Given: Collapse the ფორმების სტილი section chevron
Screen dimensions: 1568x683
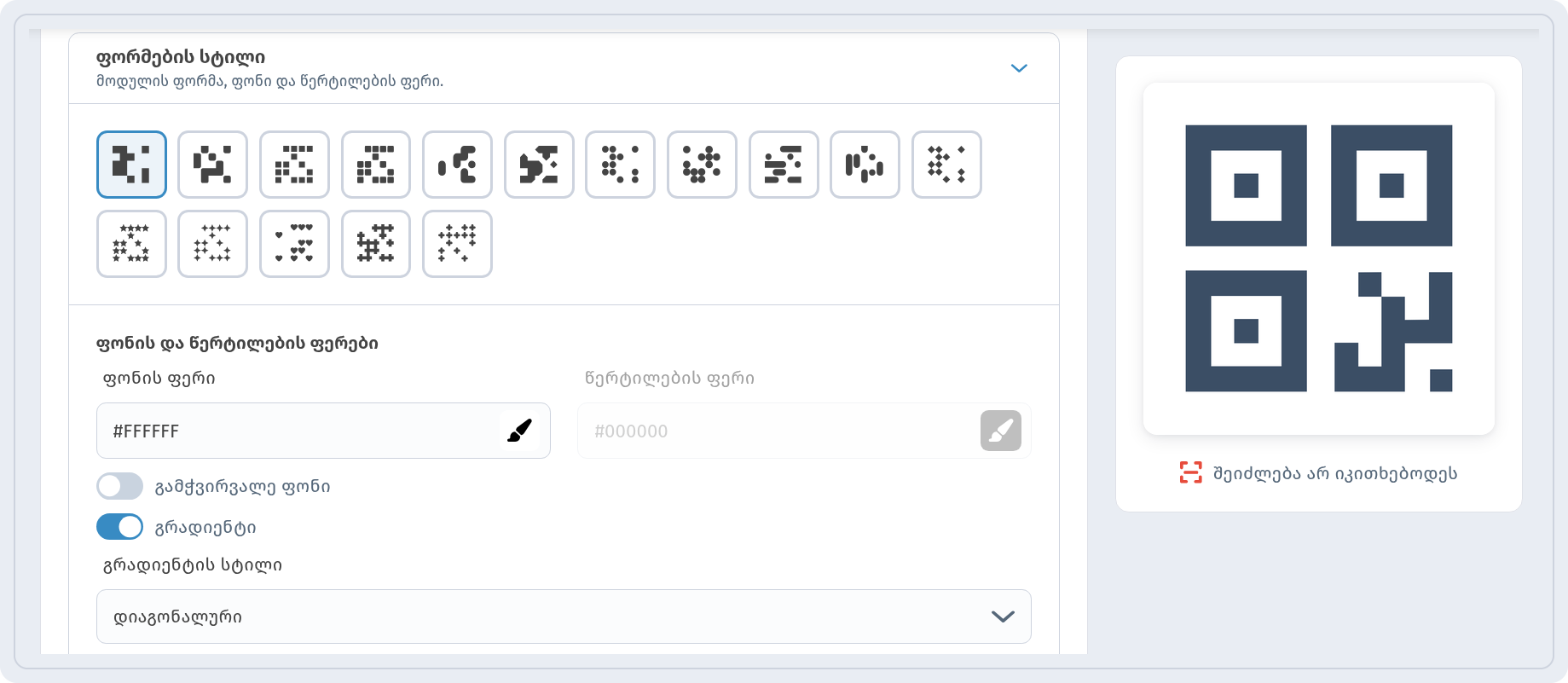Looking at the screenshot, I should [x=1019, y=68].
